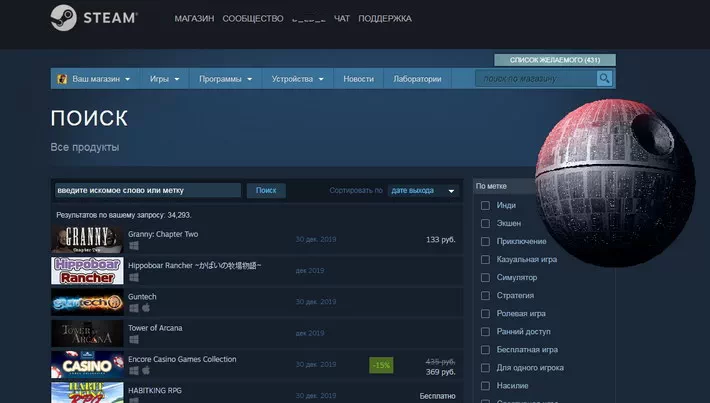
Task: Enable the Ранний доступ checkbox
Action: point(485,332)
